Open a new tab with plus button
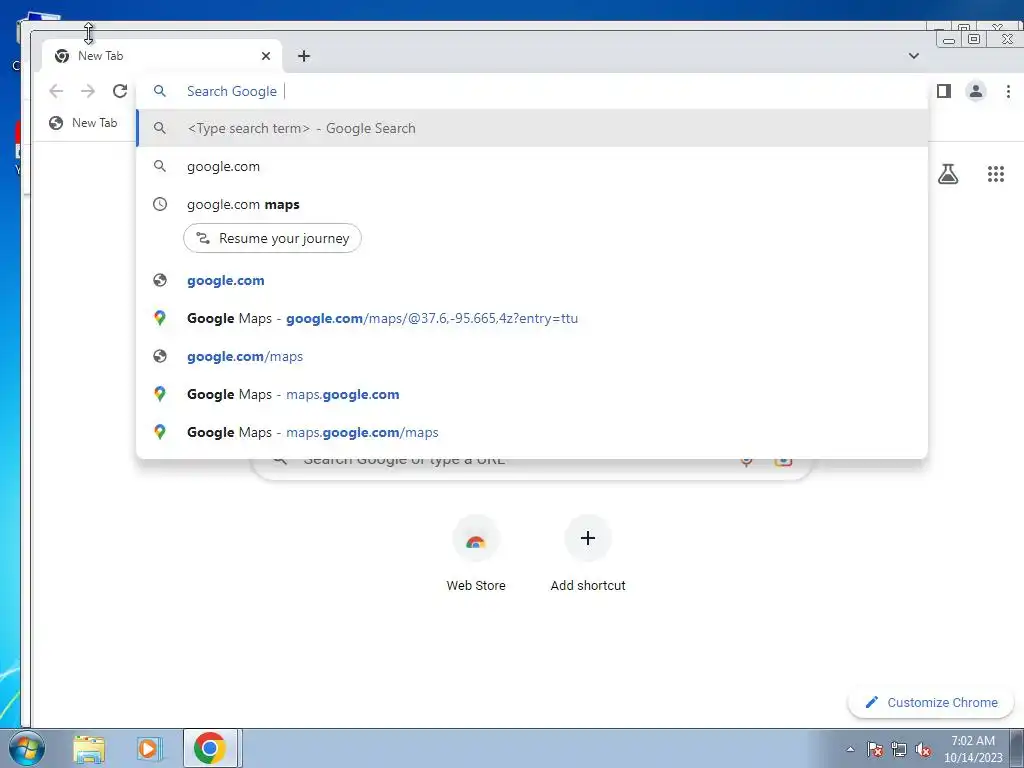Image resolution: width=1024 pixels, height=768 pixels. point(304,56)
